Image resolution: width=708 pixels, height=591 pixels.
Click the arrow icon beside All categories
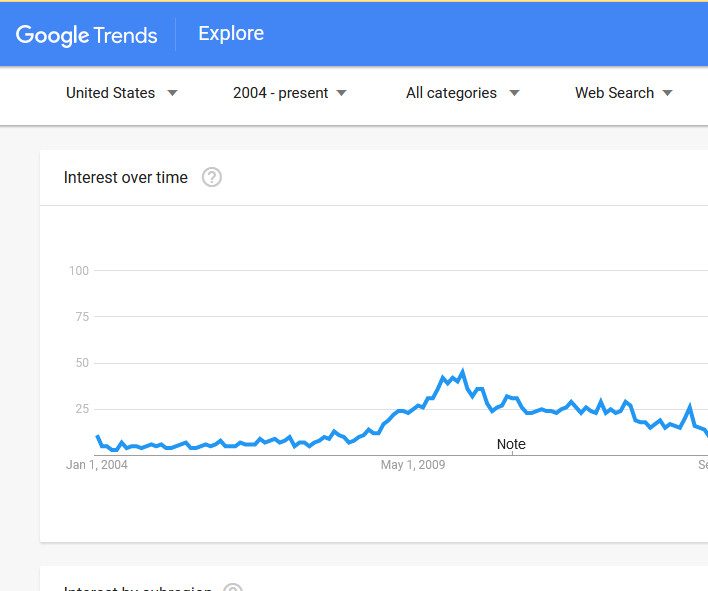pyautogui.click(x=514, y=93)
